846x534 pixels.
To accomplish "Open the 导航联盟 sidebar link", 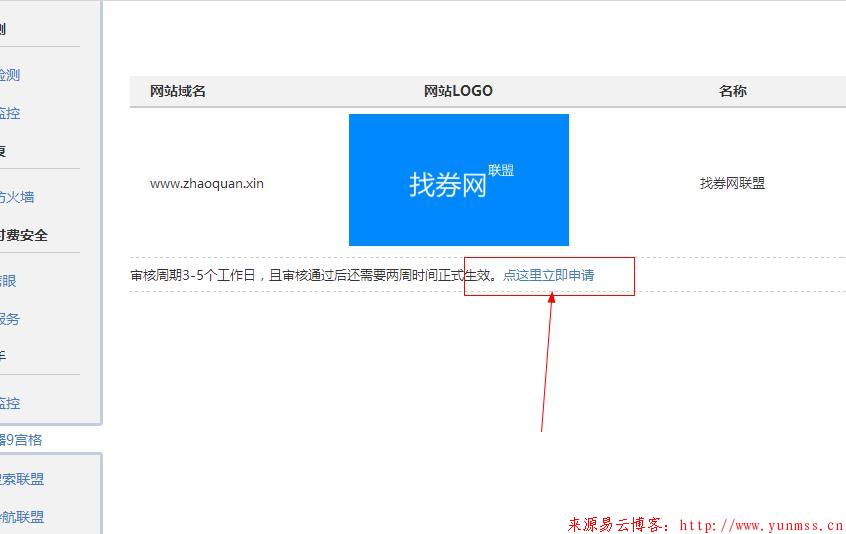I will (x=22, y=517).
